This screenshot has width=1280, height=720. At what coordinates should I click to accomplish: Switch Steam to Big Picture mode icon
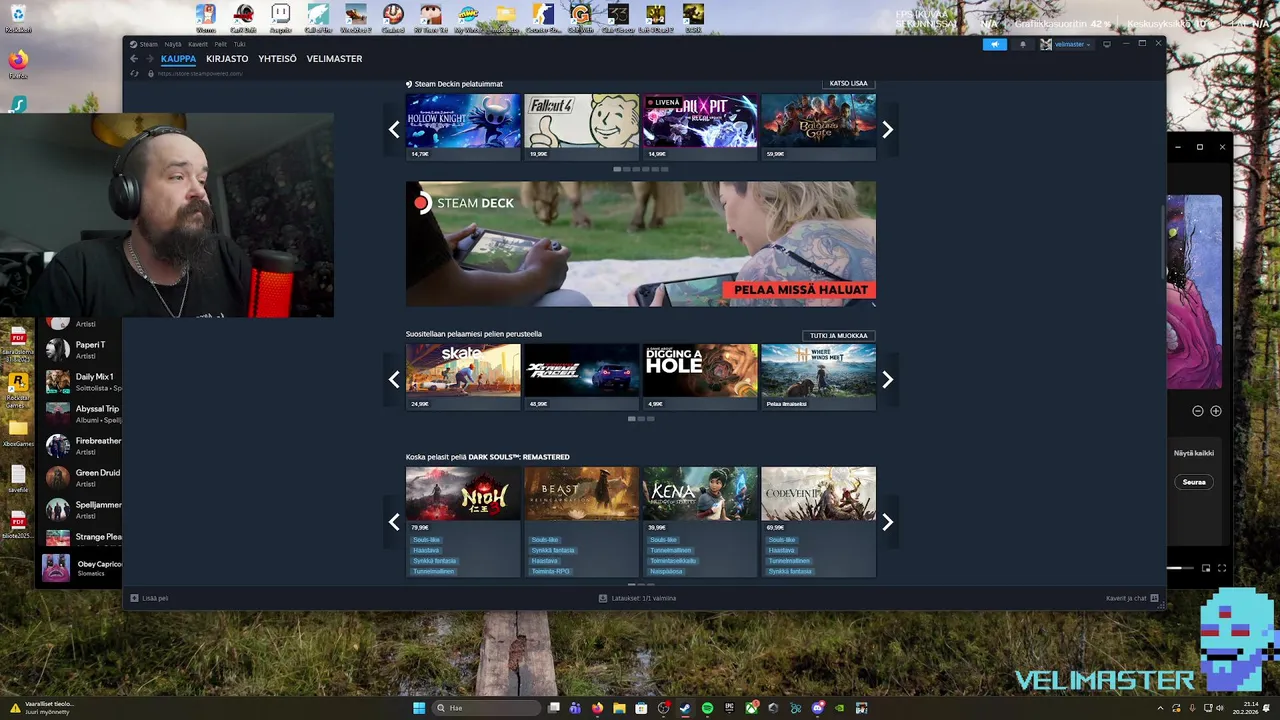point(1107,44)
